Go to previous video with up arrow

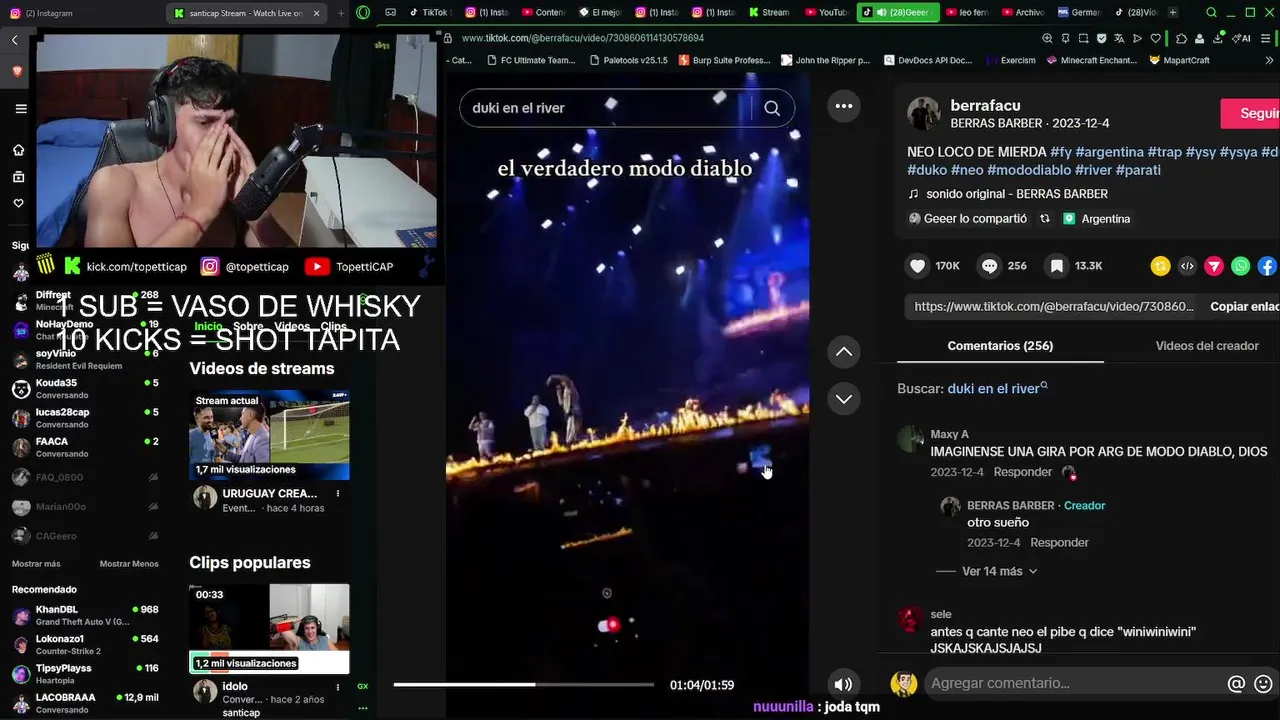tap(844, 351)
